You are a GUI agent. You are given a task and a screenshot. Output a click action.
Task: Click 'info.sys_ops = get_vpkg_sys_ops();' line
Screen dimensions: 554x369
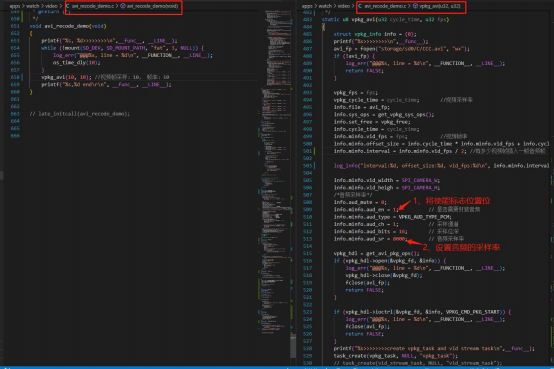coord(384,115)
